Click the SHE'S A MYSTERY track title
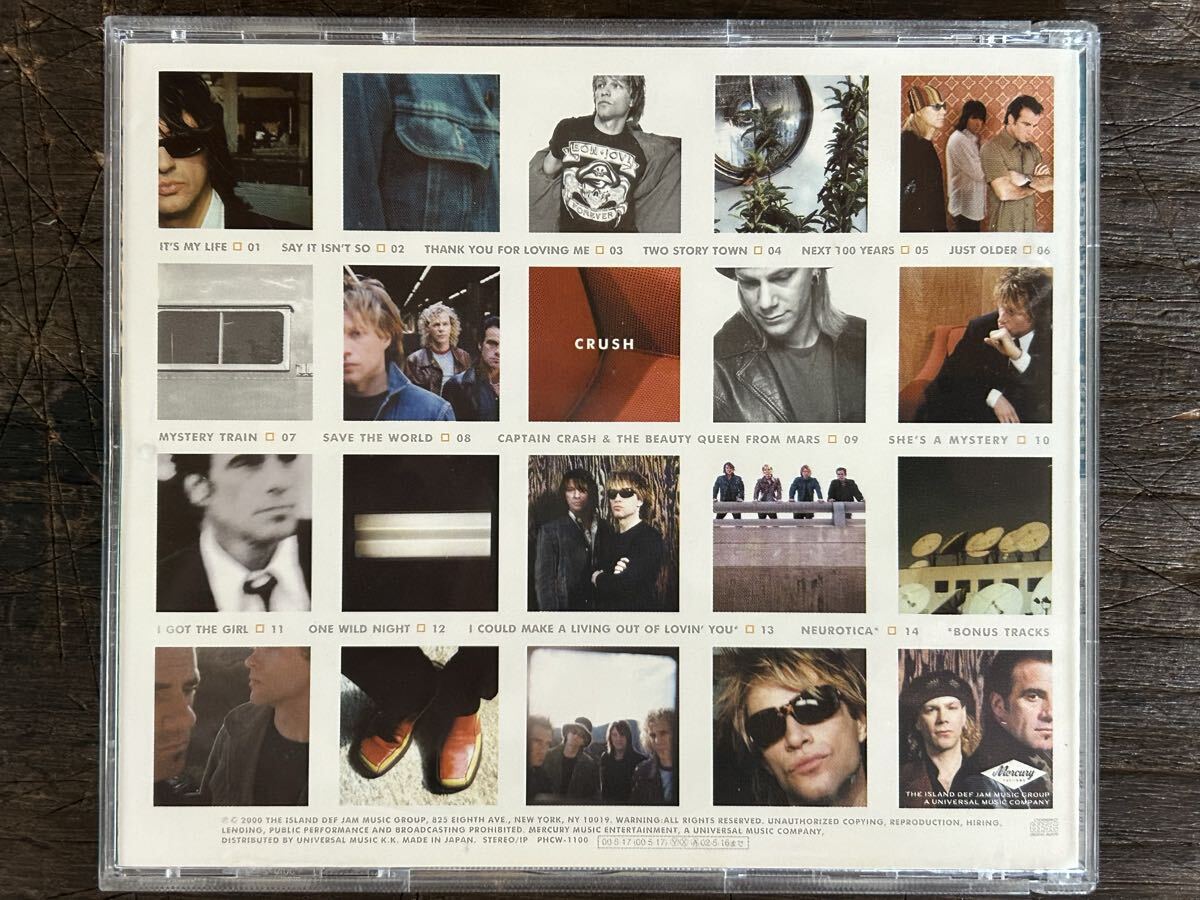1200x900 pixels. point(948,438)
